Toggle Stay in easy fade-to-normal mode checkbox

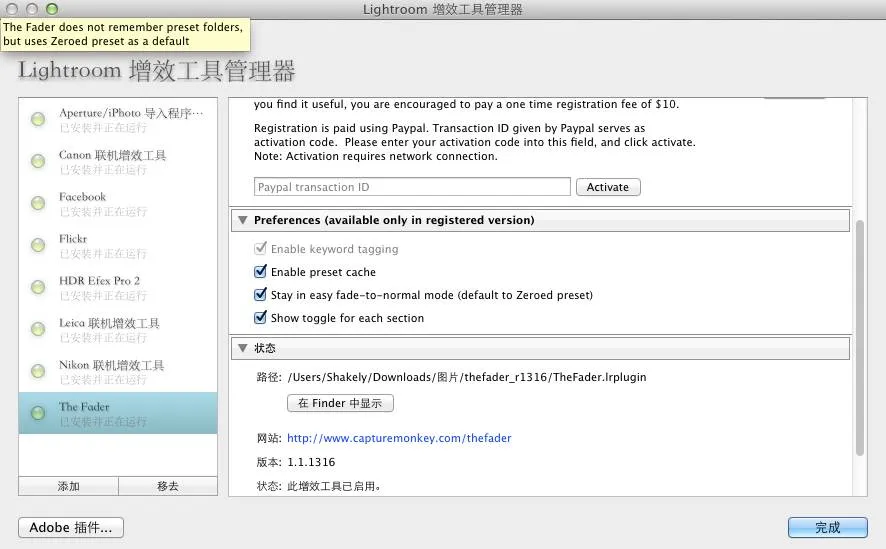[x=260, y=294]
